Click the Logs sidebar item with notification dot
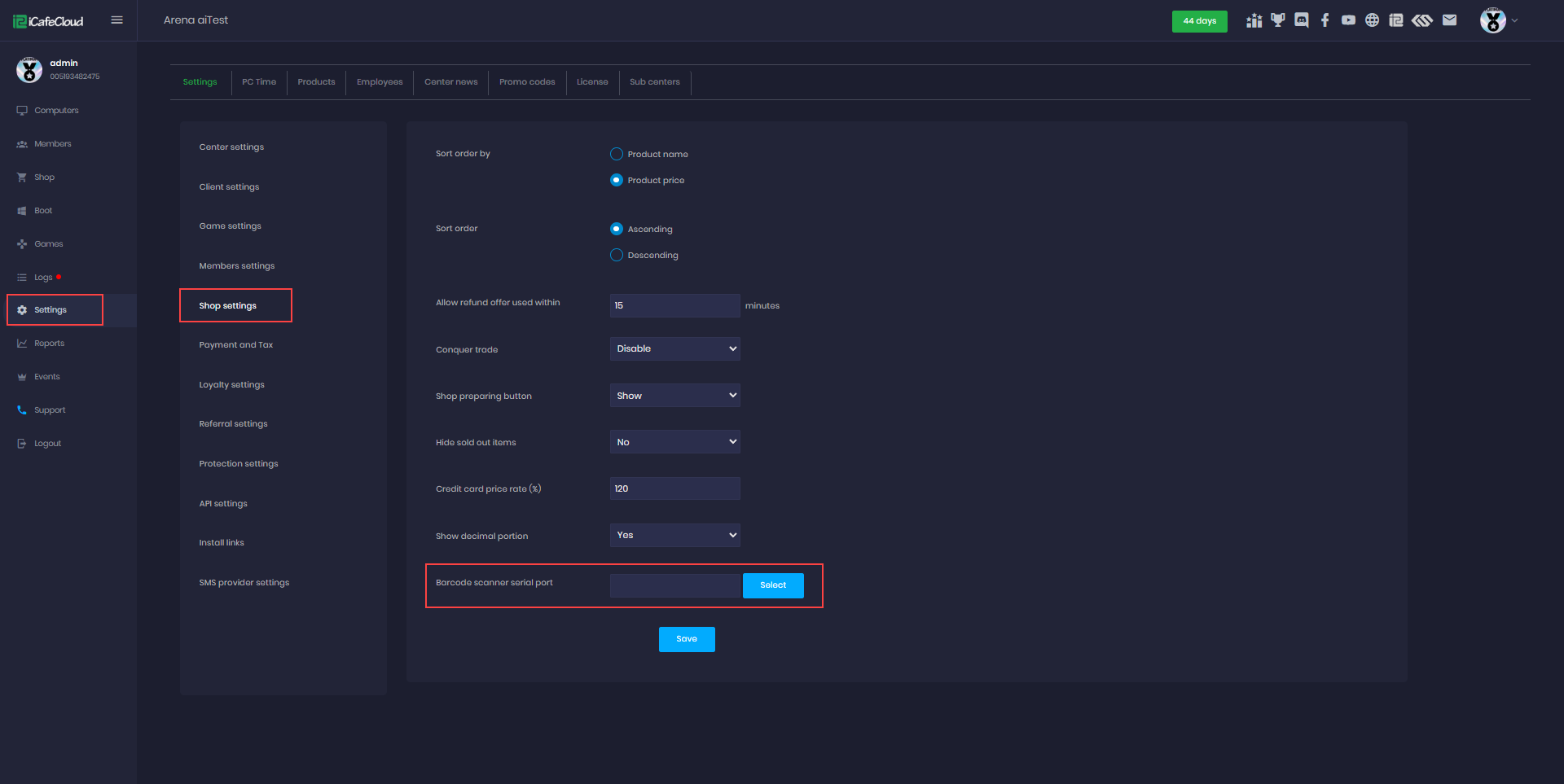Image resolution: width=1564 pixels, height=784 pixels. [45, 277]
